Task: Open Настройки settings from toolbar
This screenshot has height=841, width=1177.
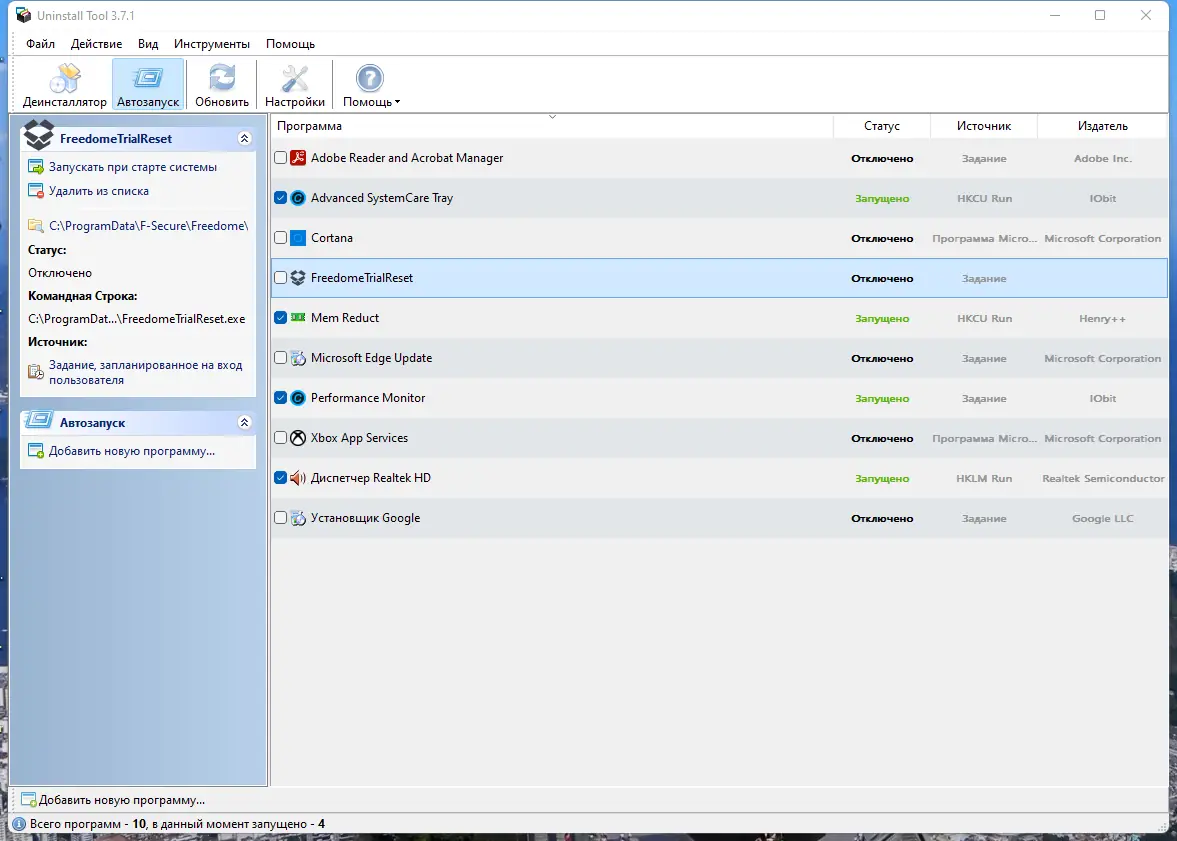Action: [294, 85]
